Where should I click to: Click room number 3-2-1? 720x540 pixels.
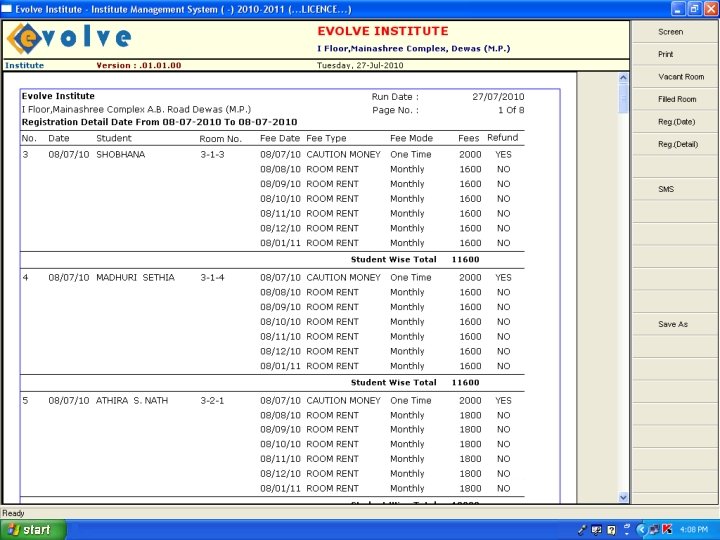[212, 401]
